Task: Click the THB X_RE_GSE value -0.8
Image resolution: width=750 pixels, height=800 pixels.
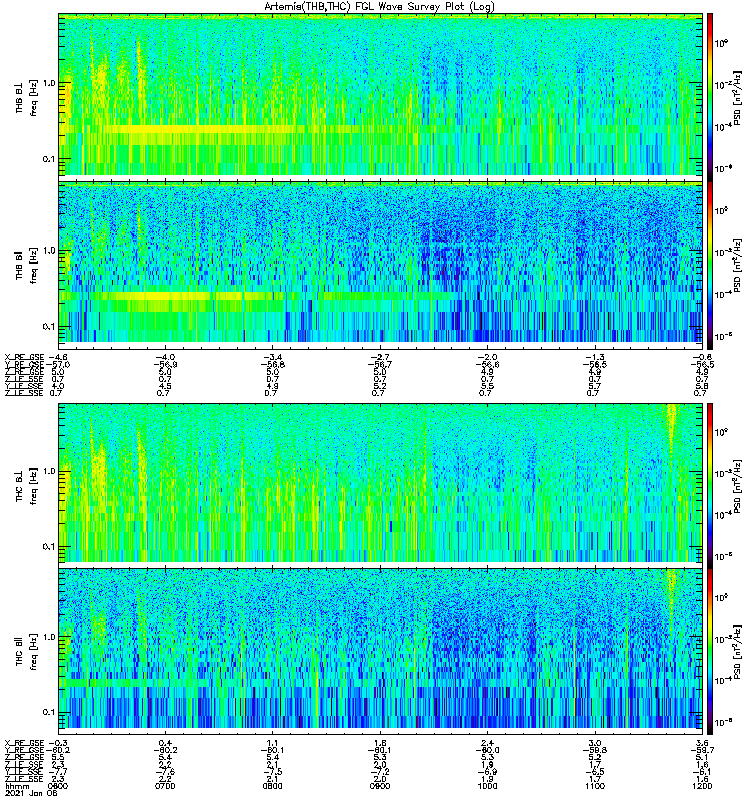Action: 702,357
